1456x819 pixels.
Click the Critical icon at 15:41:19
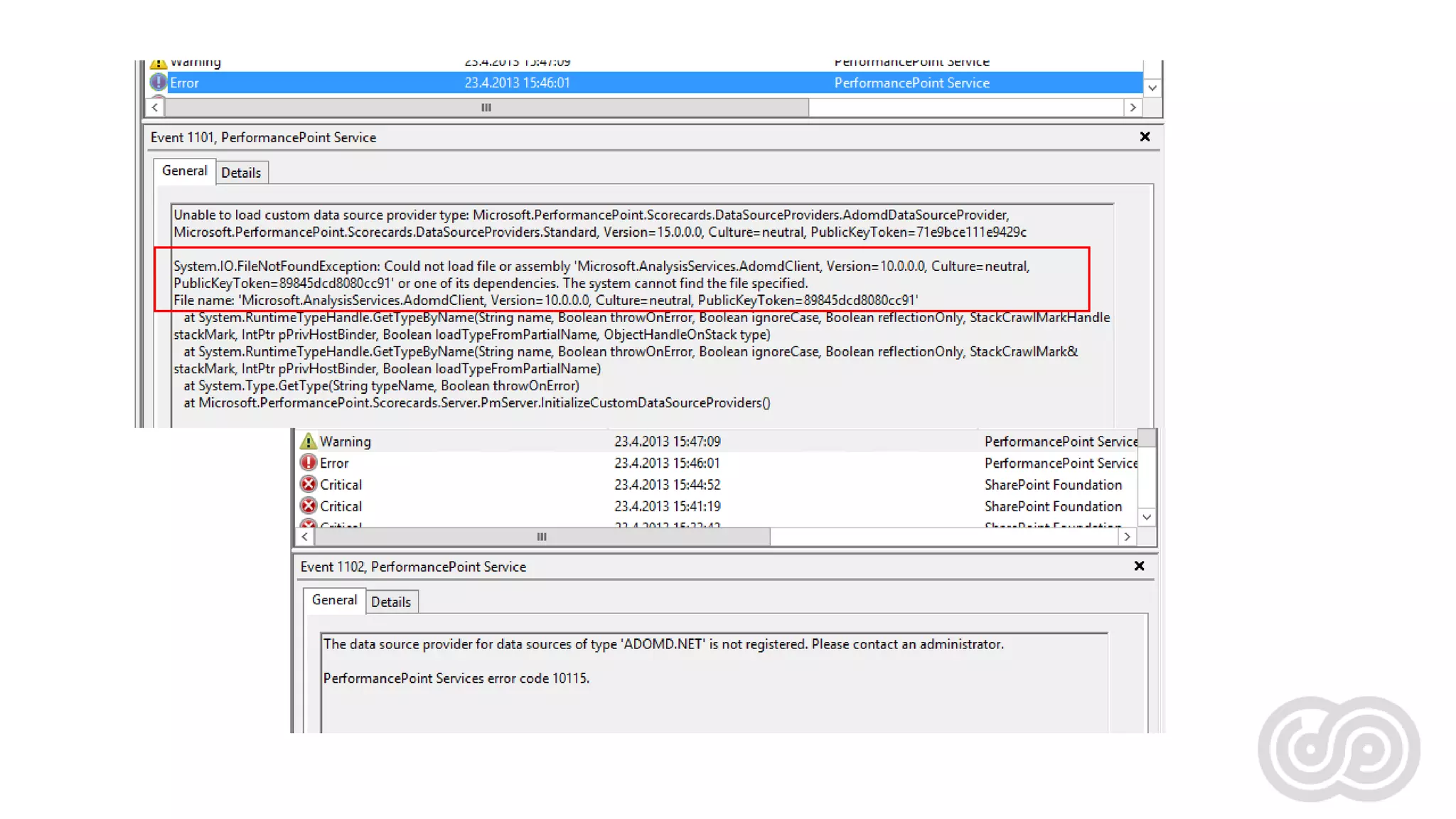(308, 506)
